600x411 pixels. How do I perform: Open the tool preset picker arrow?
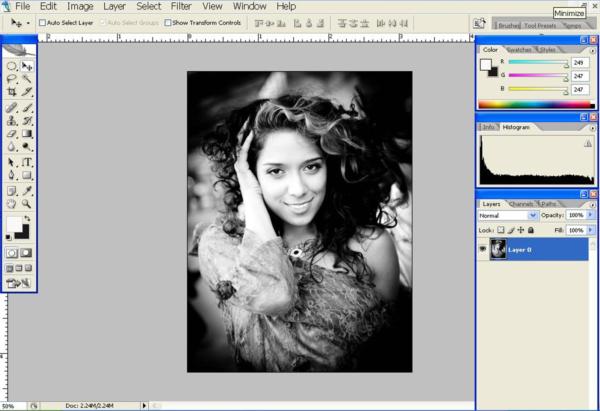pyautogui.click(x=28, y=23)
